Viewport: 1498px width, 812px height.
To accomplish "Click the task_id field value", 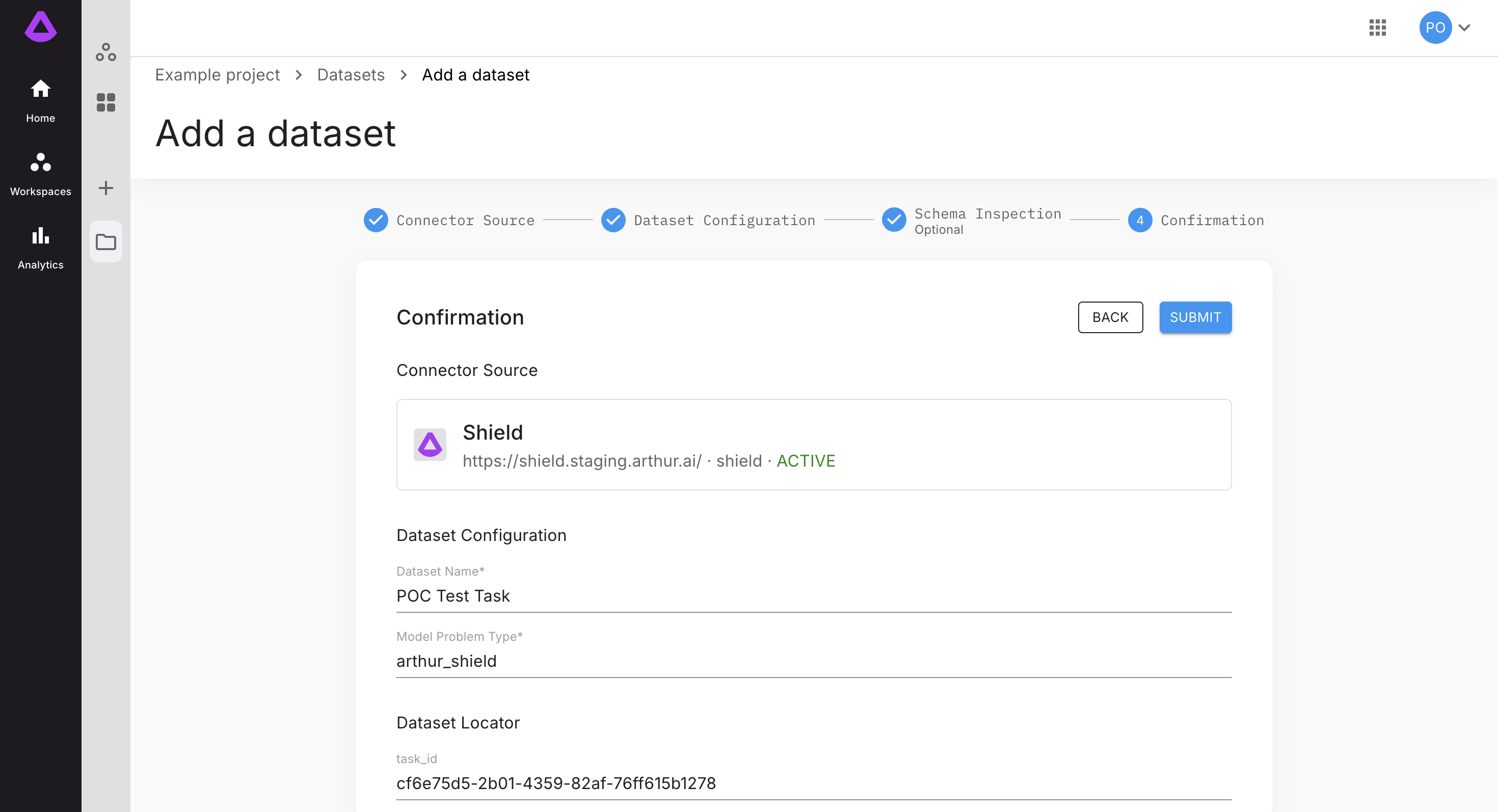I will click(x=814, y=783).
